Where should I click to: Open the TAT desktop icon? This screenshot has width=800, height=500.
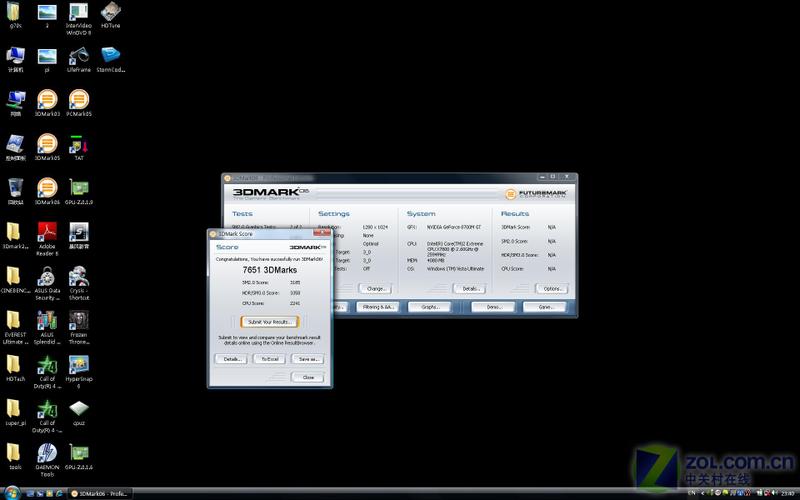click(79, 148)
